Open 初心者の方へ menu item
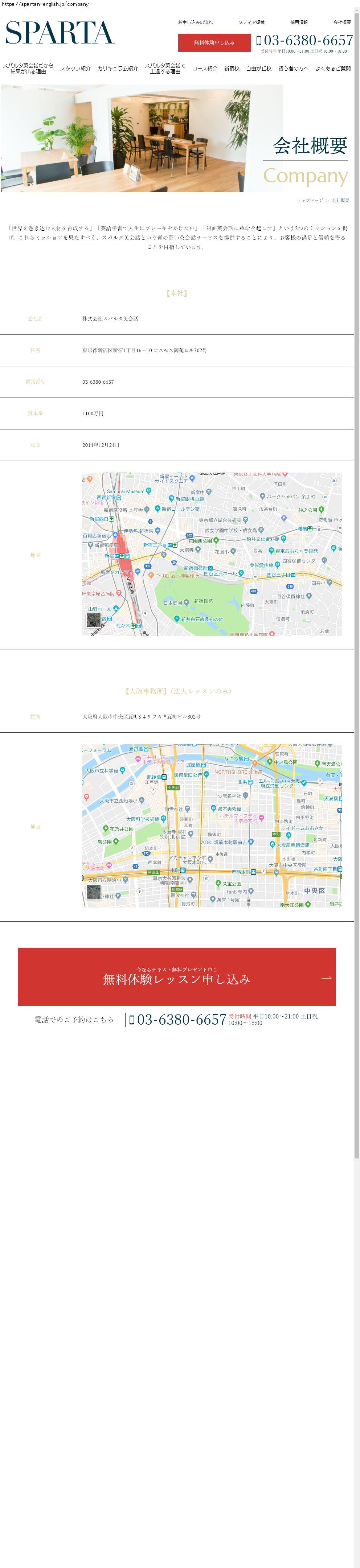This screenshot has height=1568, width=360. tap(294, 68)
